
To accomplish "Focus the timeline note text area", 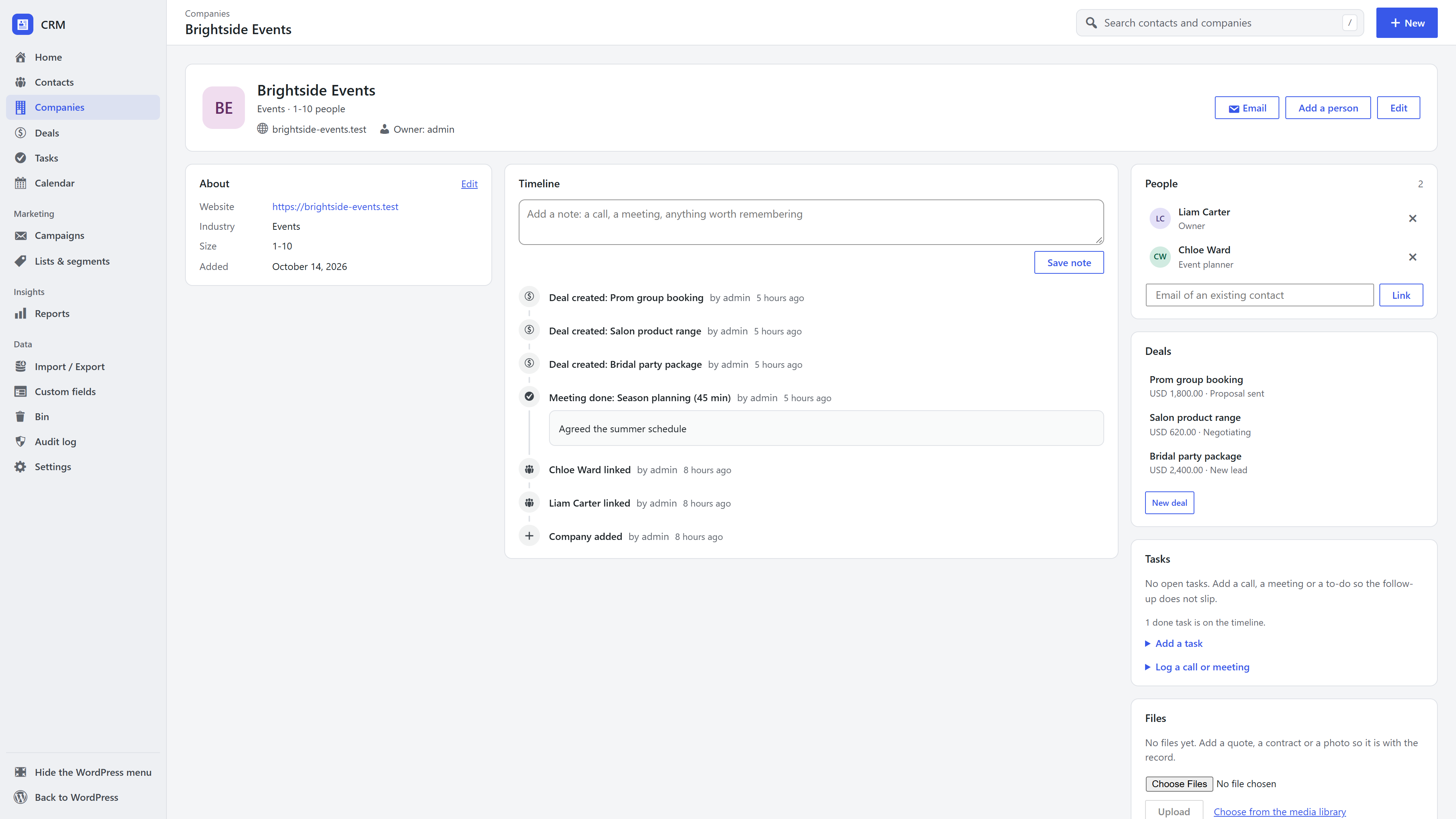I will coord(811,222).
